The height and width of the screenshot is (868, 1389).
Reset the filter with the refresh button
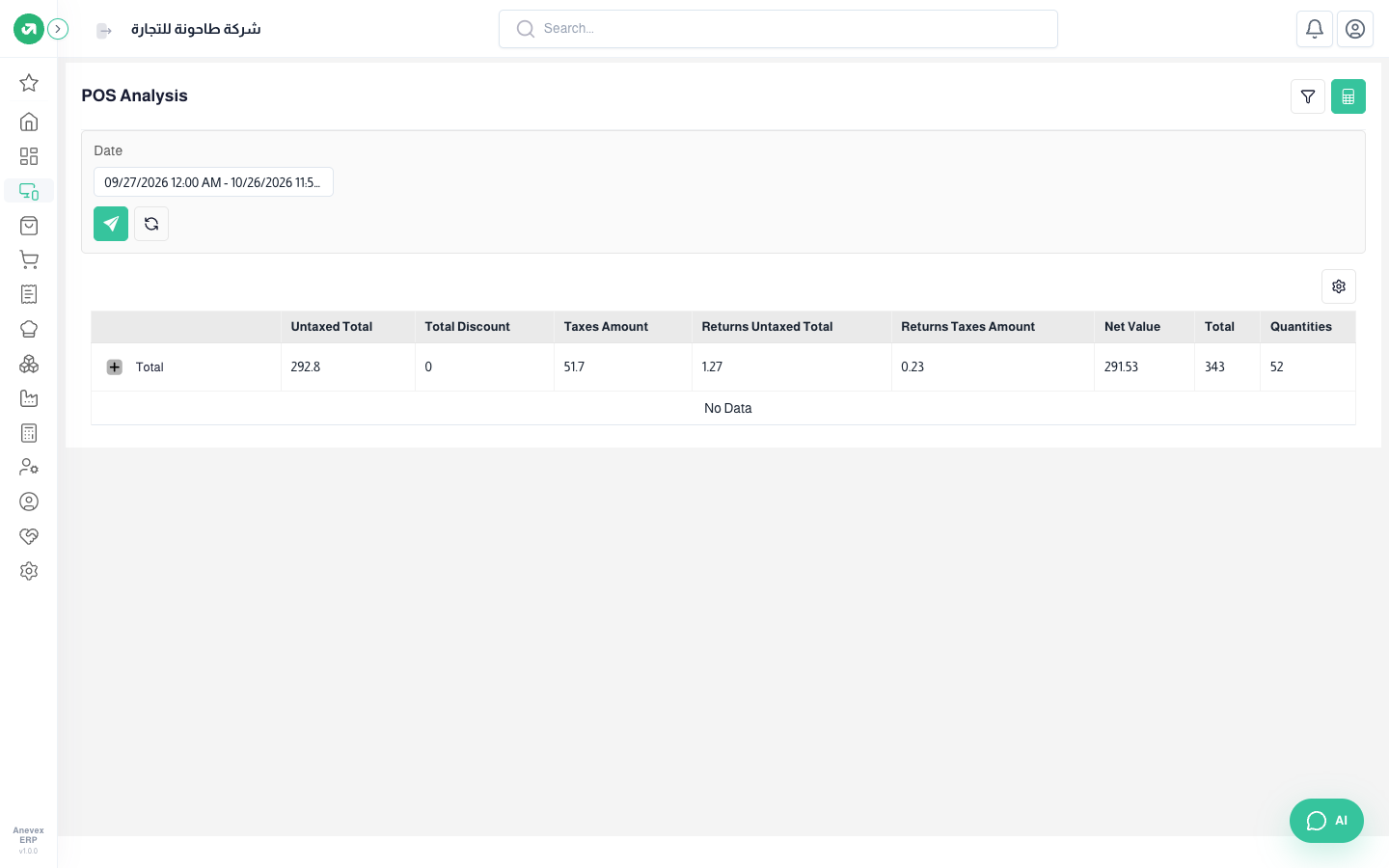click(151, 224)
